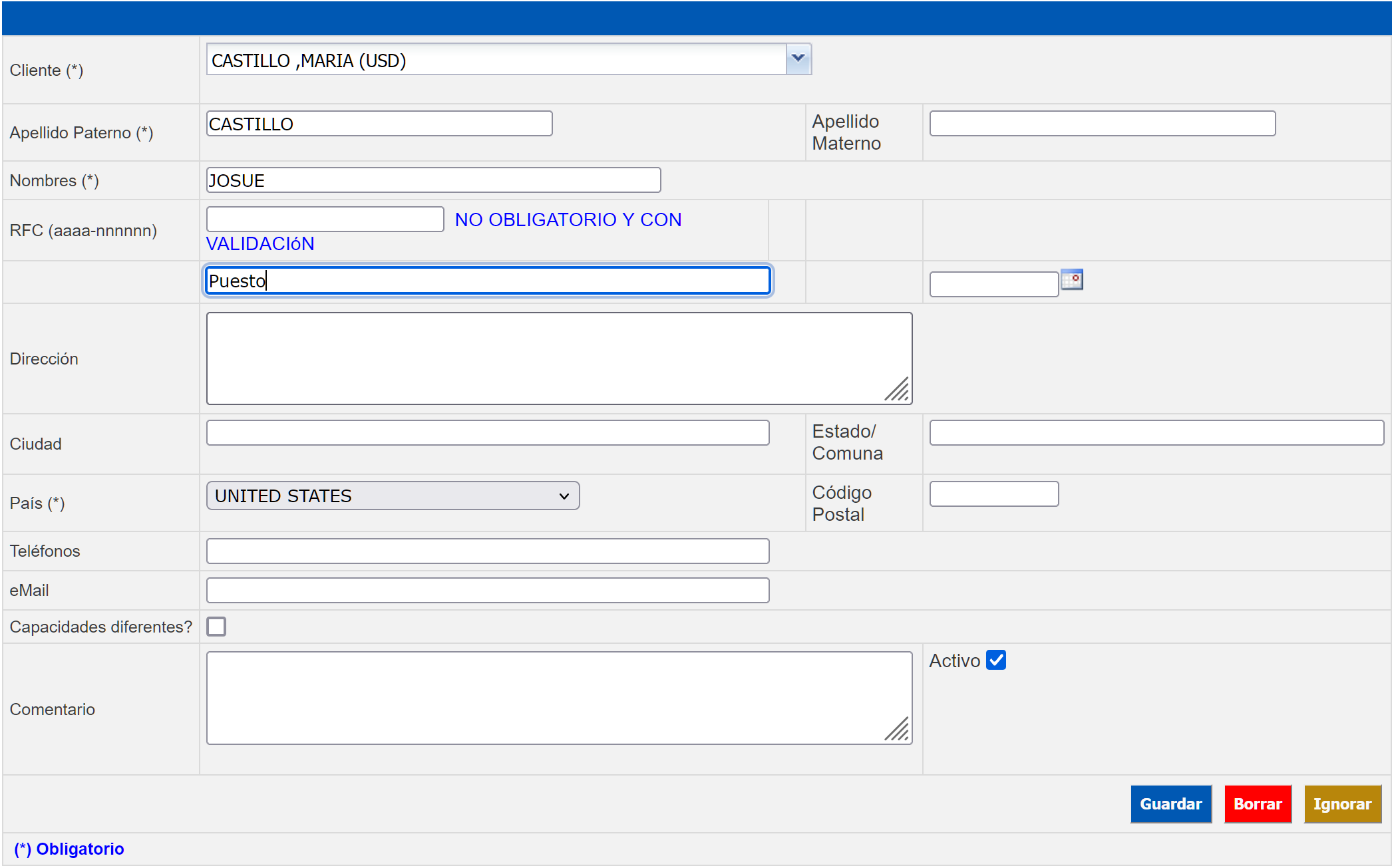Toggle the Capacidades diferentes checkbox

tap(216, 627)
